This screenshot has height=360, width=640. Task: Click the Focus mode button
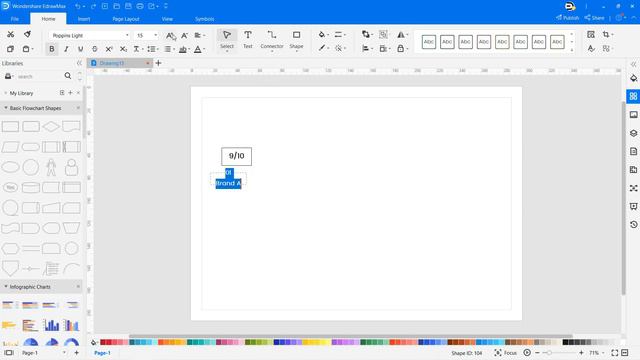(505, 353)
